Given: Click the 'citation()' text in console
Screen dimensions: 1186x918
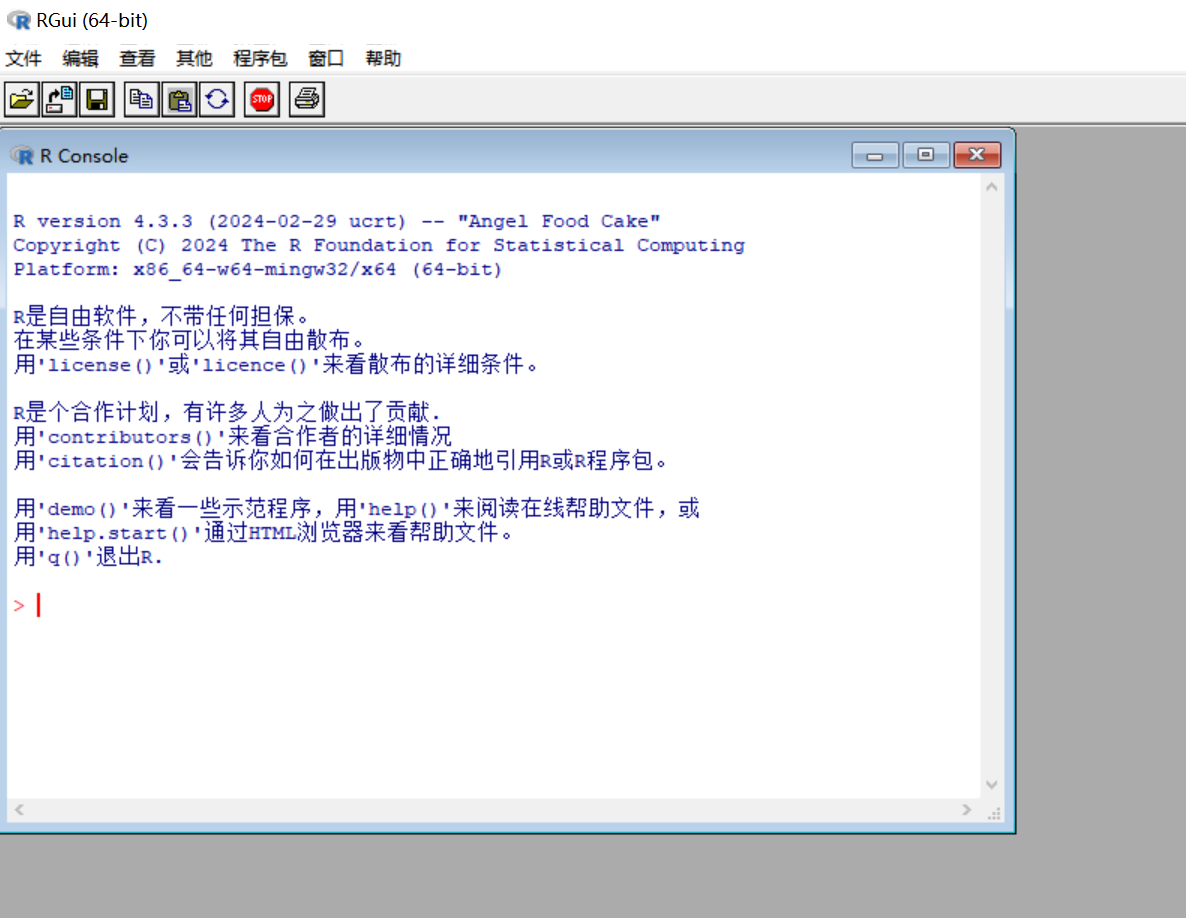Looking at the screenshot, I should [106, 462].
